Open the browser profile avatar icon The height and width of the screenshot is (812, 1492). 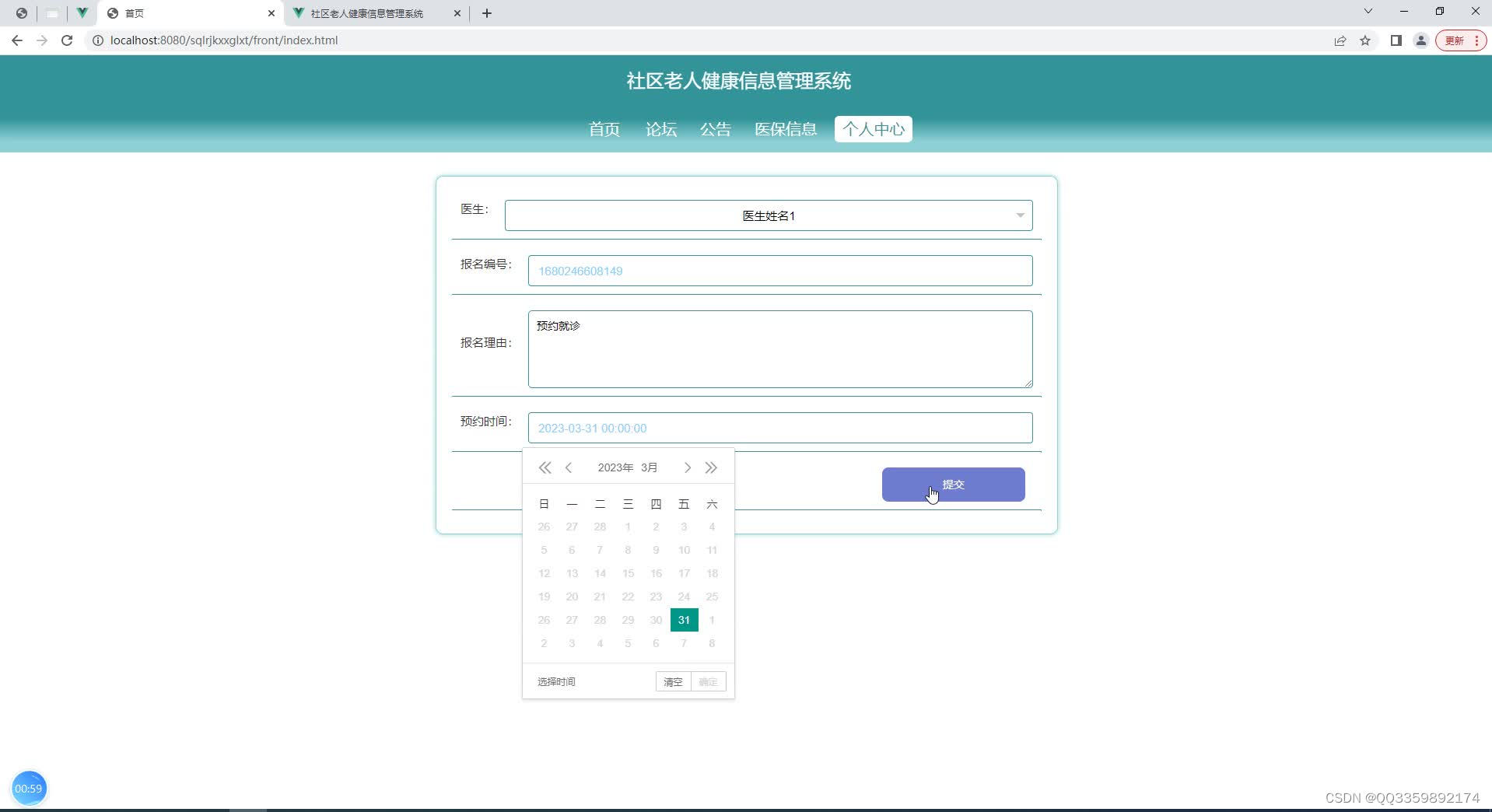click(1421, 40)
